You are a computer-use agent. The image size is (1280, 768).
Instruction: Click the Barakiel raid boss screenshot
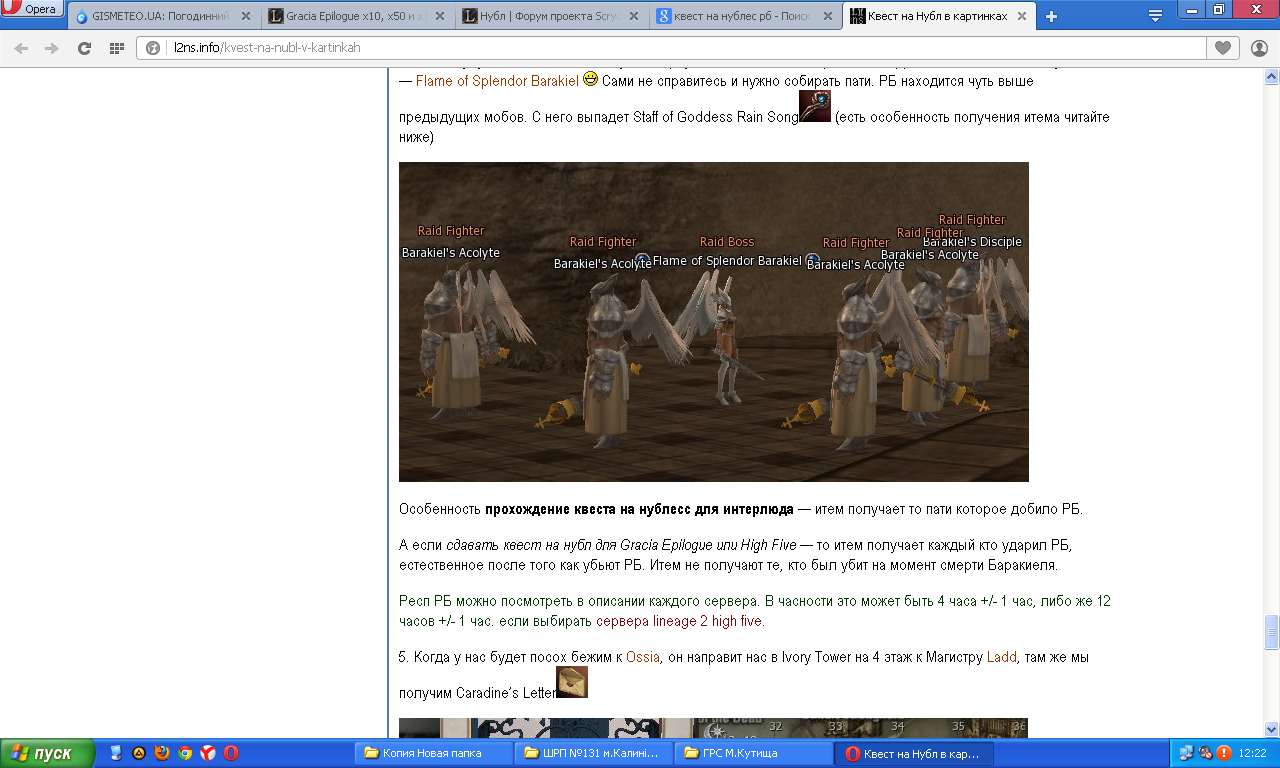pos(713,322)
